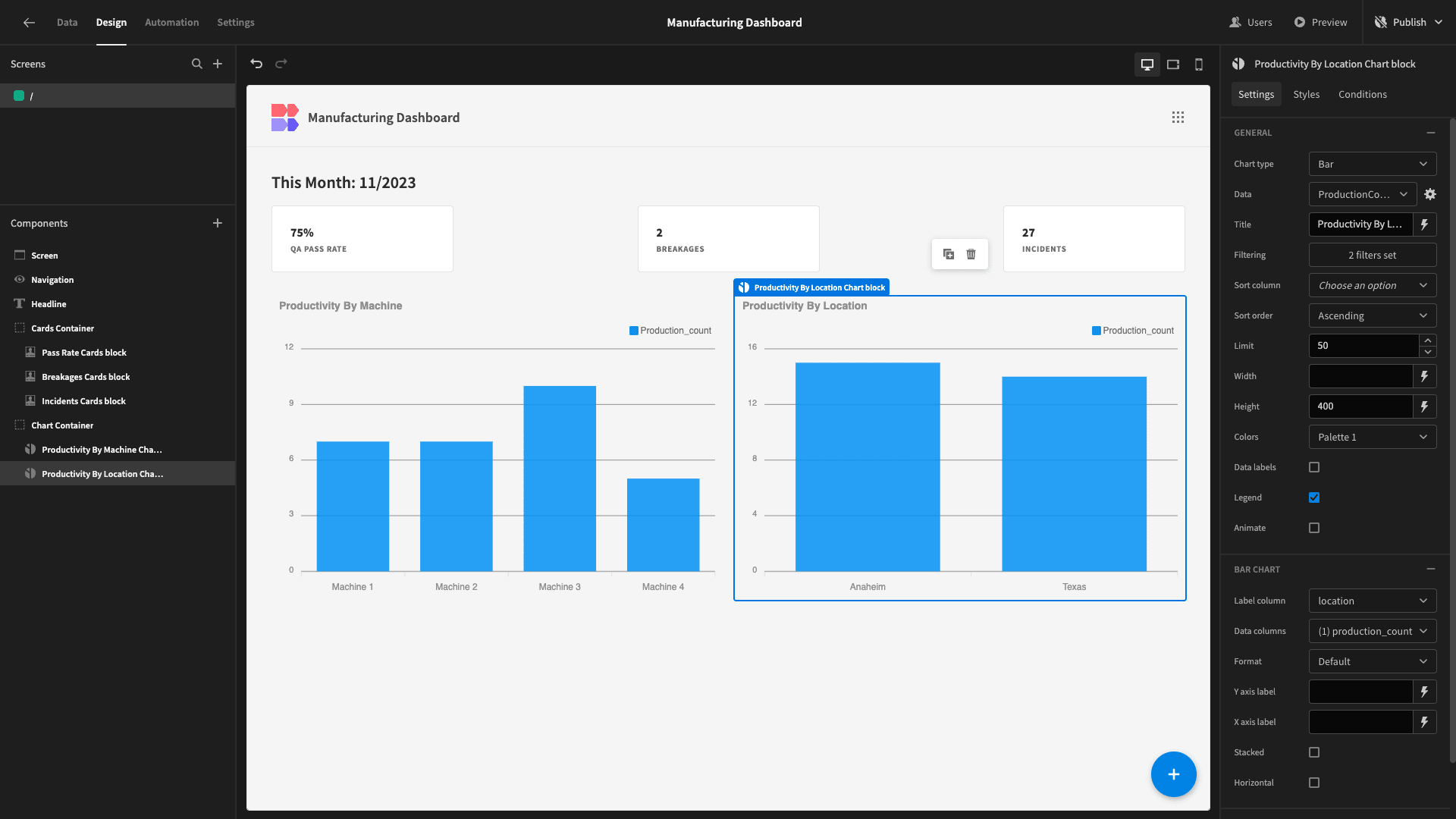The image size is (1456, 819).
Task: Click the back arrow icon
Action: click(29, 23)
